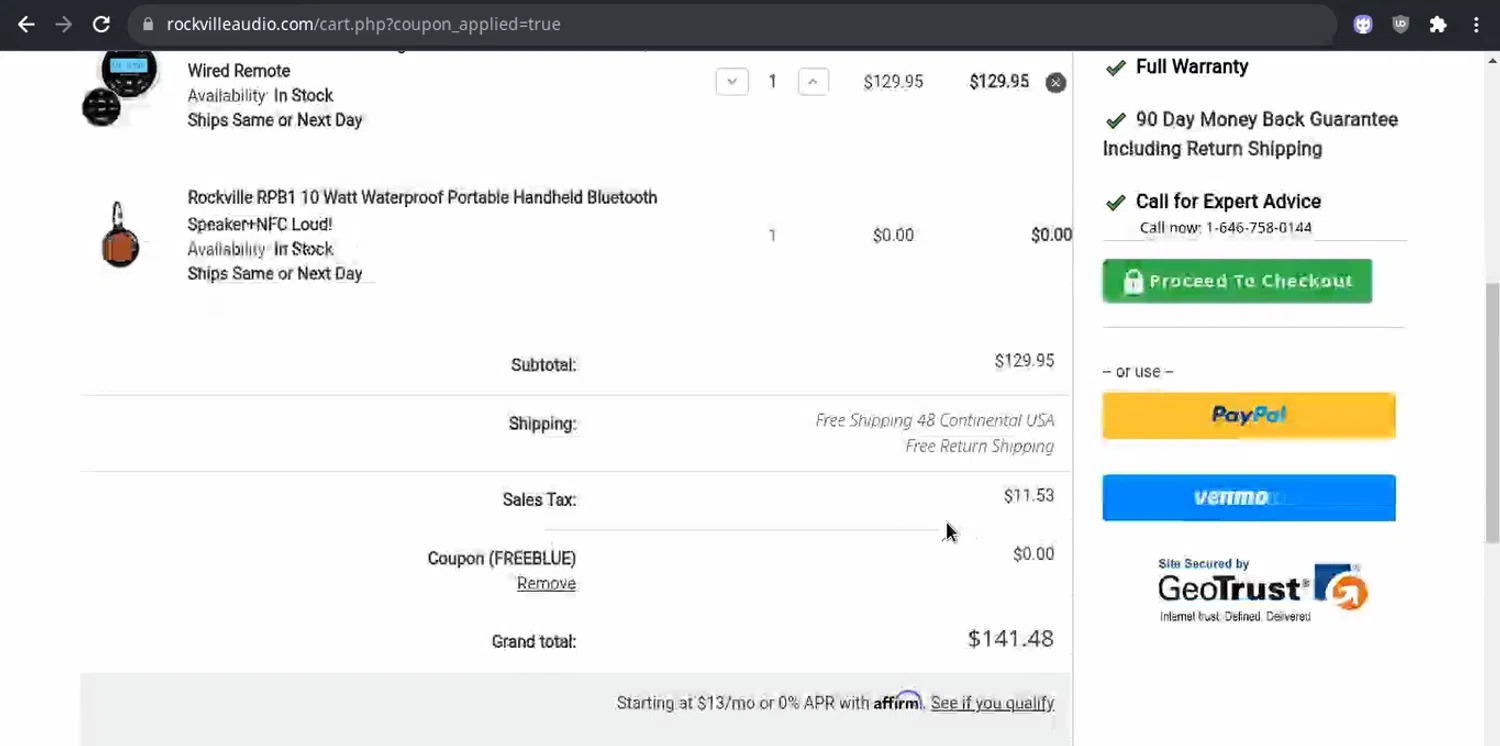Remove the Wired Remote item from the cart

(x=1055, y=82)
